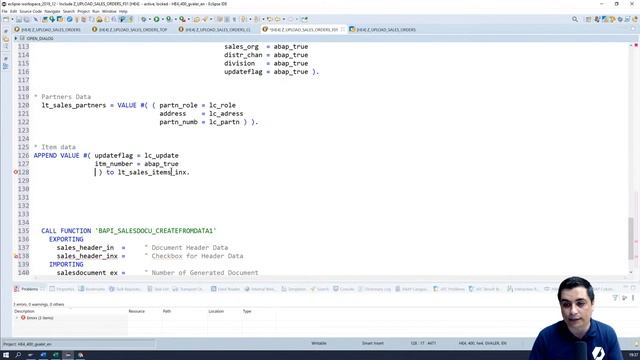The height and width of the screenshot is (360, 640).
Task: Expand the Errors (3 items) node
Action: pyautogui.click(x=17, y=318)
